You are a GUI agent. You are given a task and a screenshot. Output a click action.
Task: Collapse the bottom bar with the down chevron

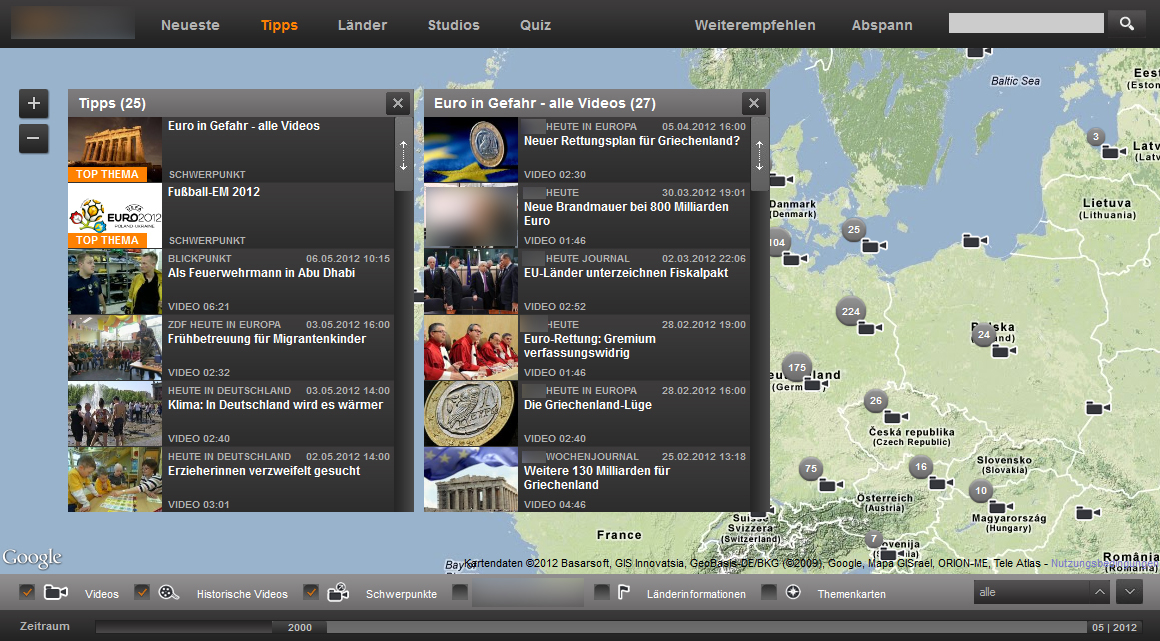(x=1129, y=592)
